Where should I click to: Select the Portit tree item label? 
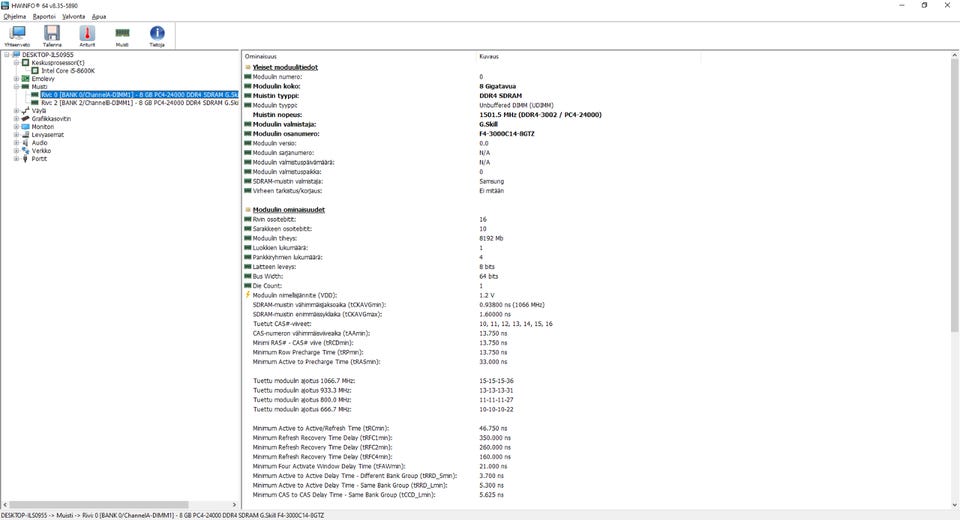(39, 159)
